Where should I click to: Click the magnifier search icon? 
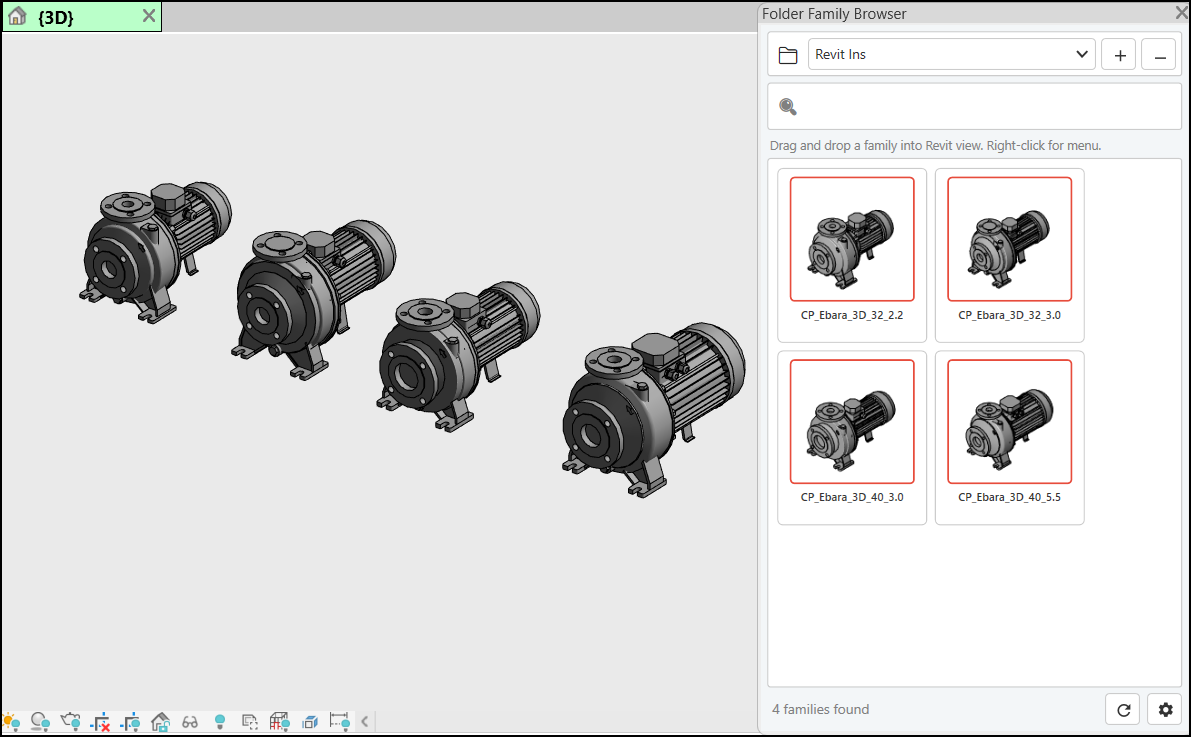(788, 107)
